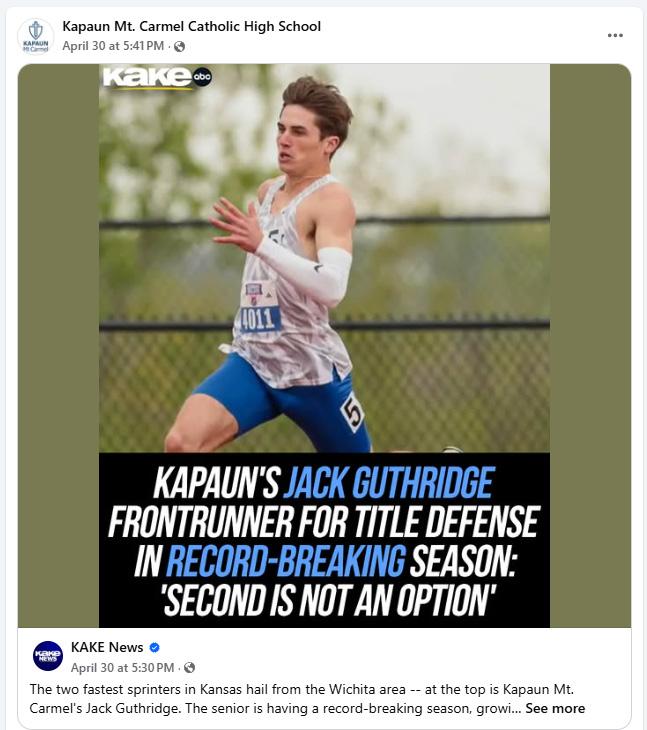Click the hip number 5 tag on shorts

click(x=352, y=413)
